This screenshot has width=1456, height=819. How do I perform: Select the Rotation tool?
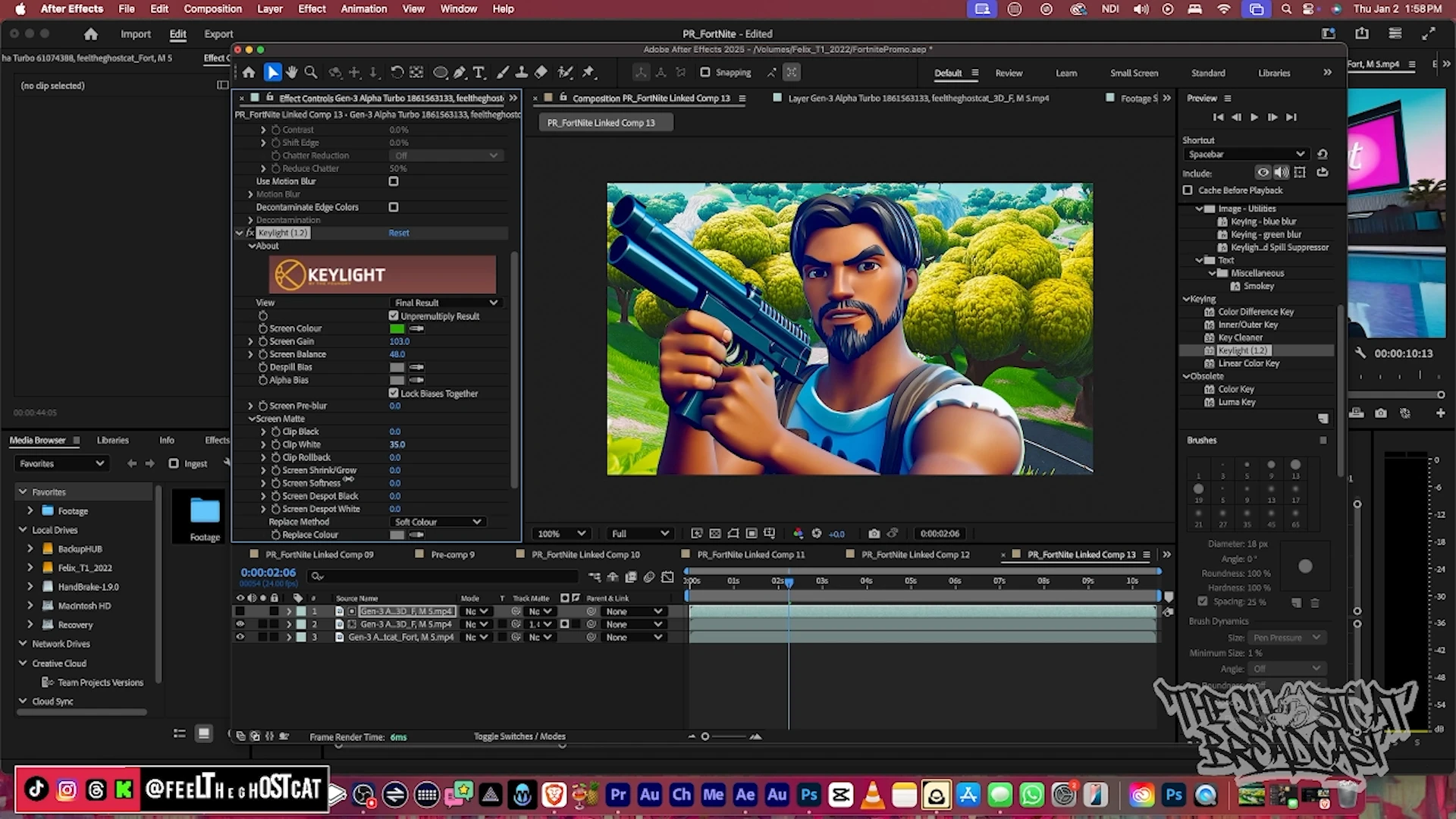(397, 73)
